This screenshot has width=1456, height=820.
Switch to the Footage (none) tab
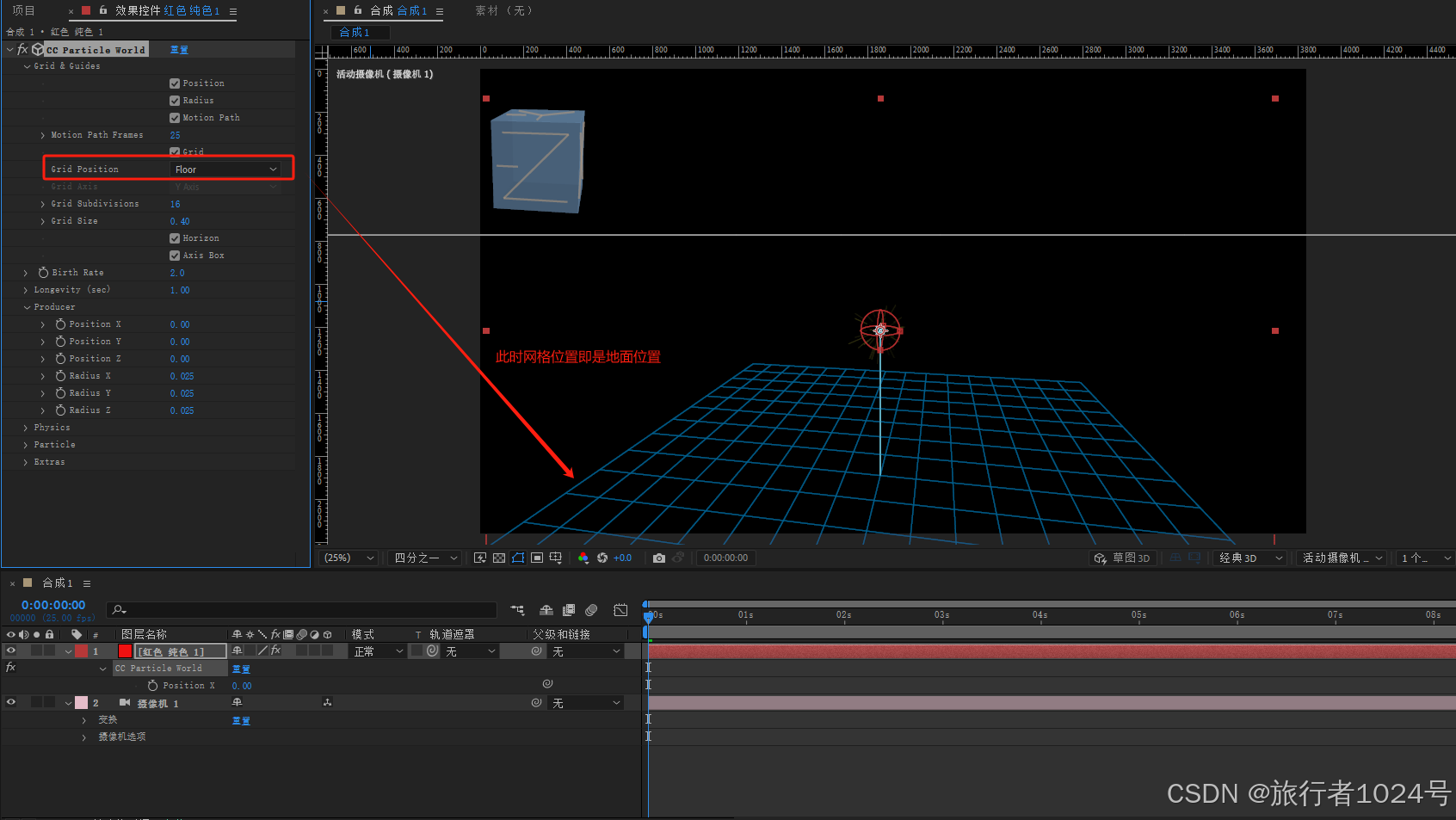point(504,10)
